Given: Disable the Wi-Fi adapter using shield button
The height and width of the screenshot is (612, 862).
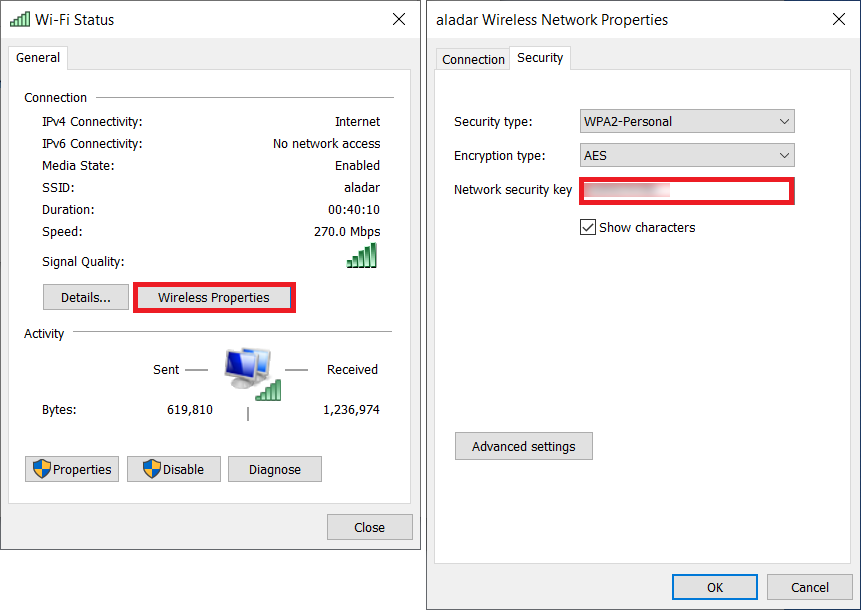Looking at the screenshot, I should pyautogui.click(x=174, y=469).
